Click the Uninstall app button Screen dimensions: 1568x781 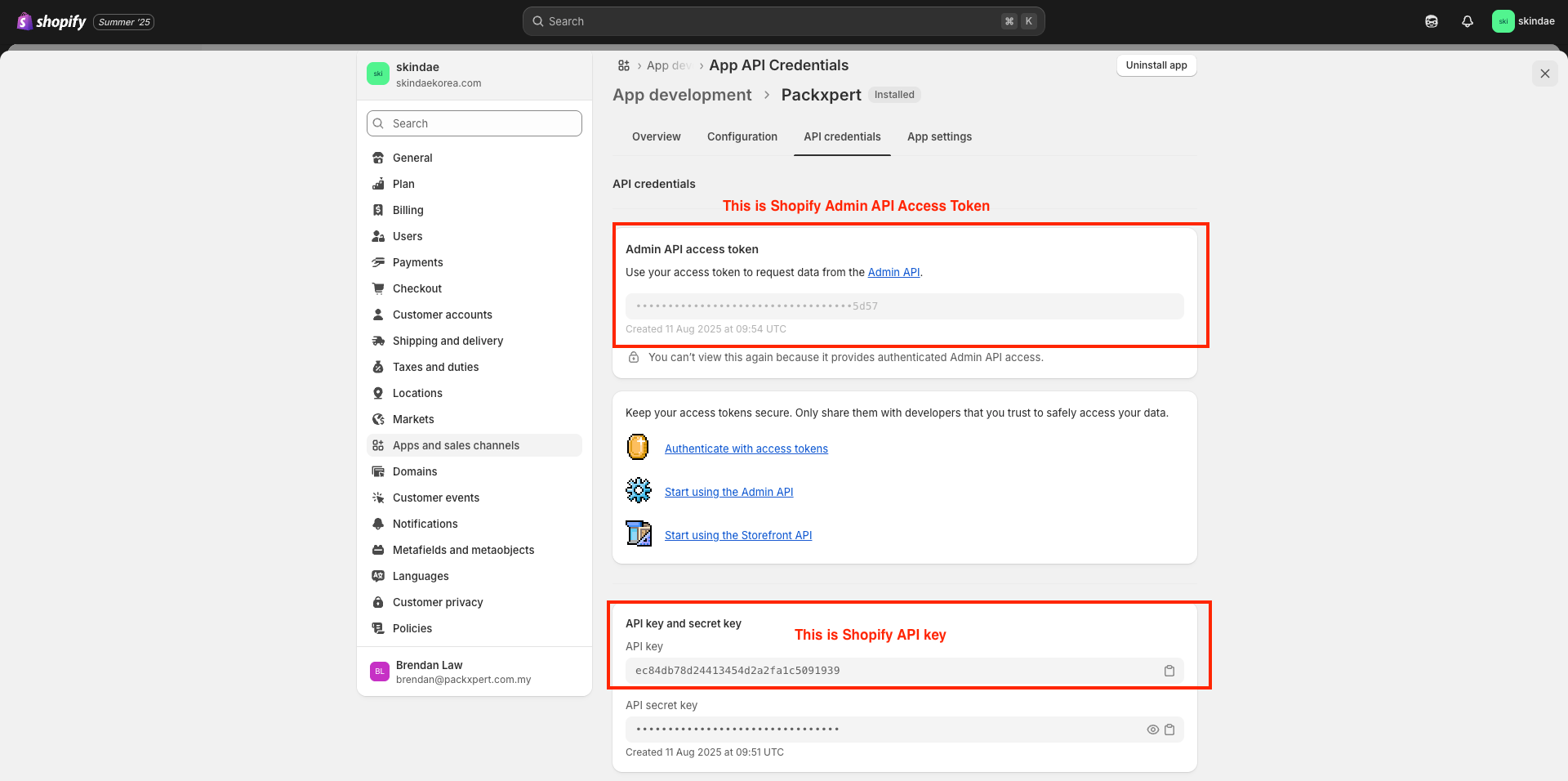pyautogui.click(x=1156, y=65)
